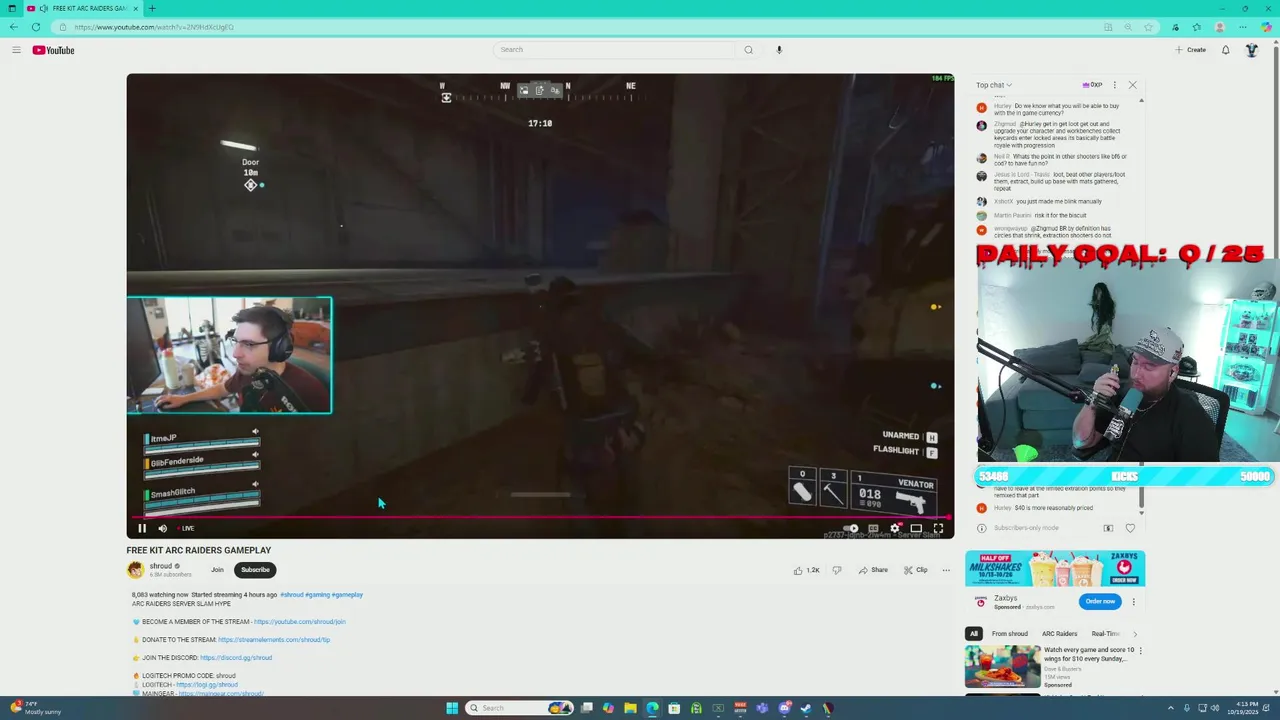Click the Zaxbys milkshakes ad banner
The height and width of the screenshot is (720, 1280).
point(1055,568)
